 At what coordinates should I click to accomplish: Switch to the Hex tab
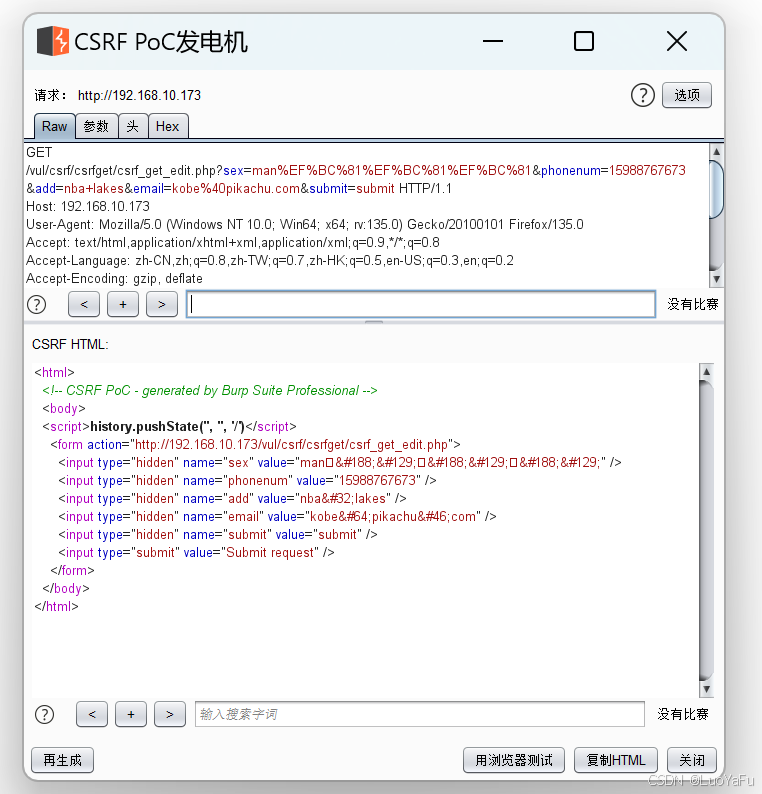168,126
